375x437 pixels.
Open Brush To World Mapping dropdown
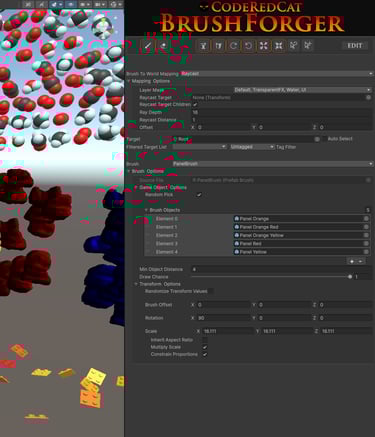pyautogui.click(x=277, y=73)
